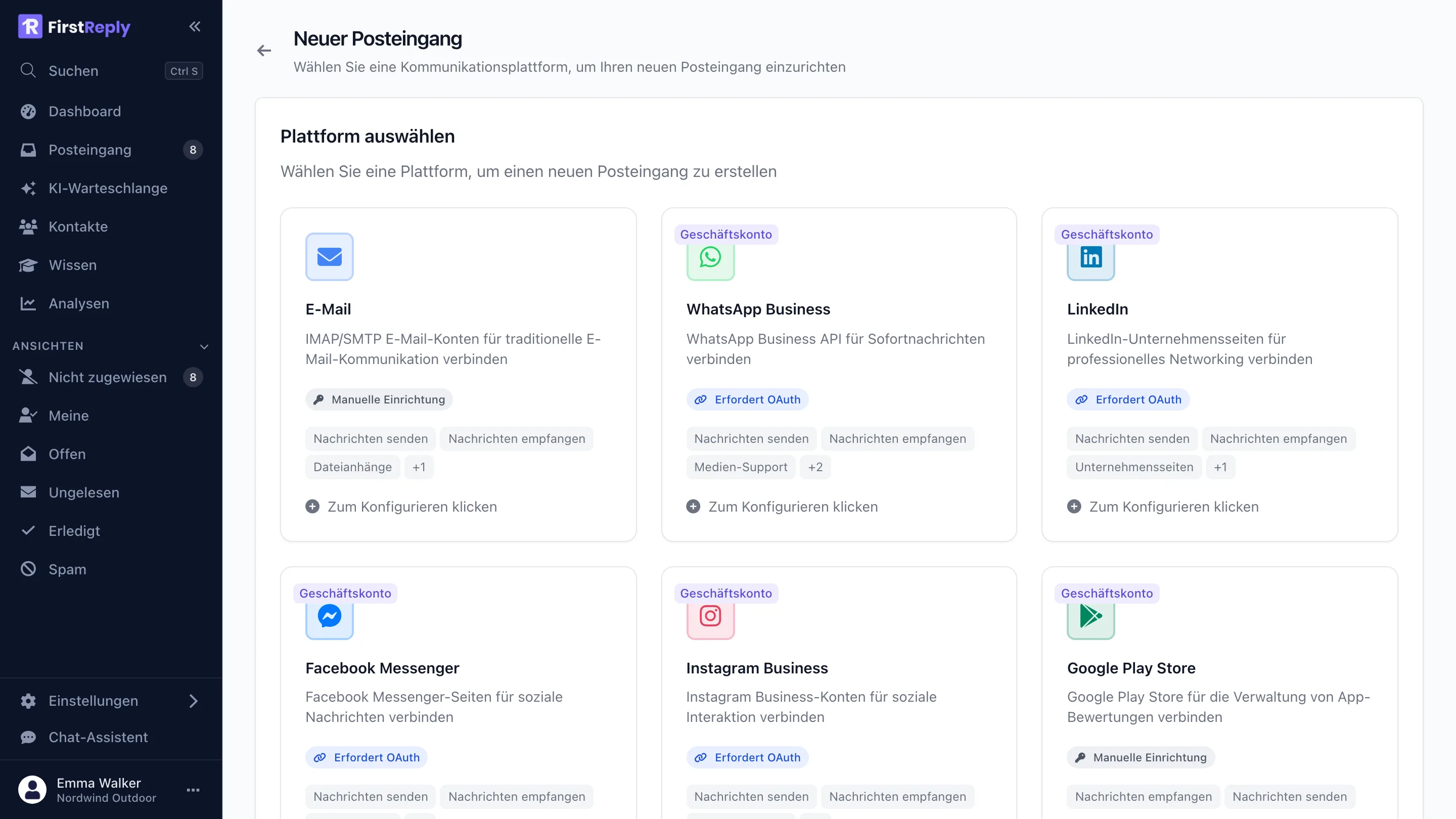Show the Erledigt view
The width and height of the screenshot is (1456, 819).
coord(111,531)
